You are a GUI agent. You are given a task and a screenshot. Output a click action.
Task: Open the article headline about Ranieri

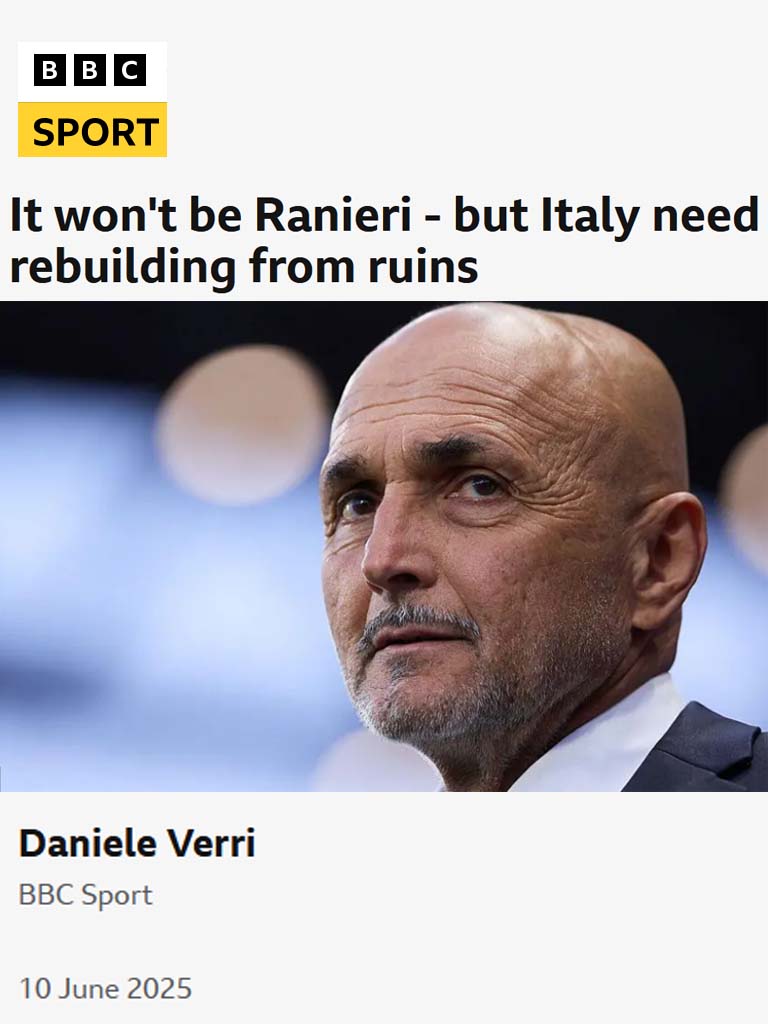[x=384, y=240]
